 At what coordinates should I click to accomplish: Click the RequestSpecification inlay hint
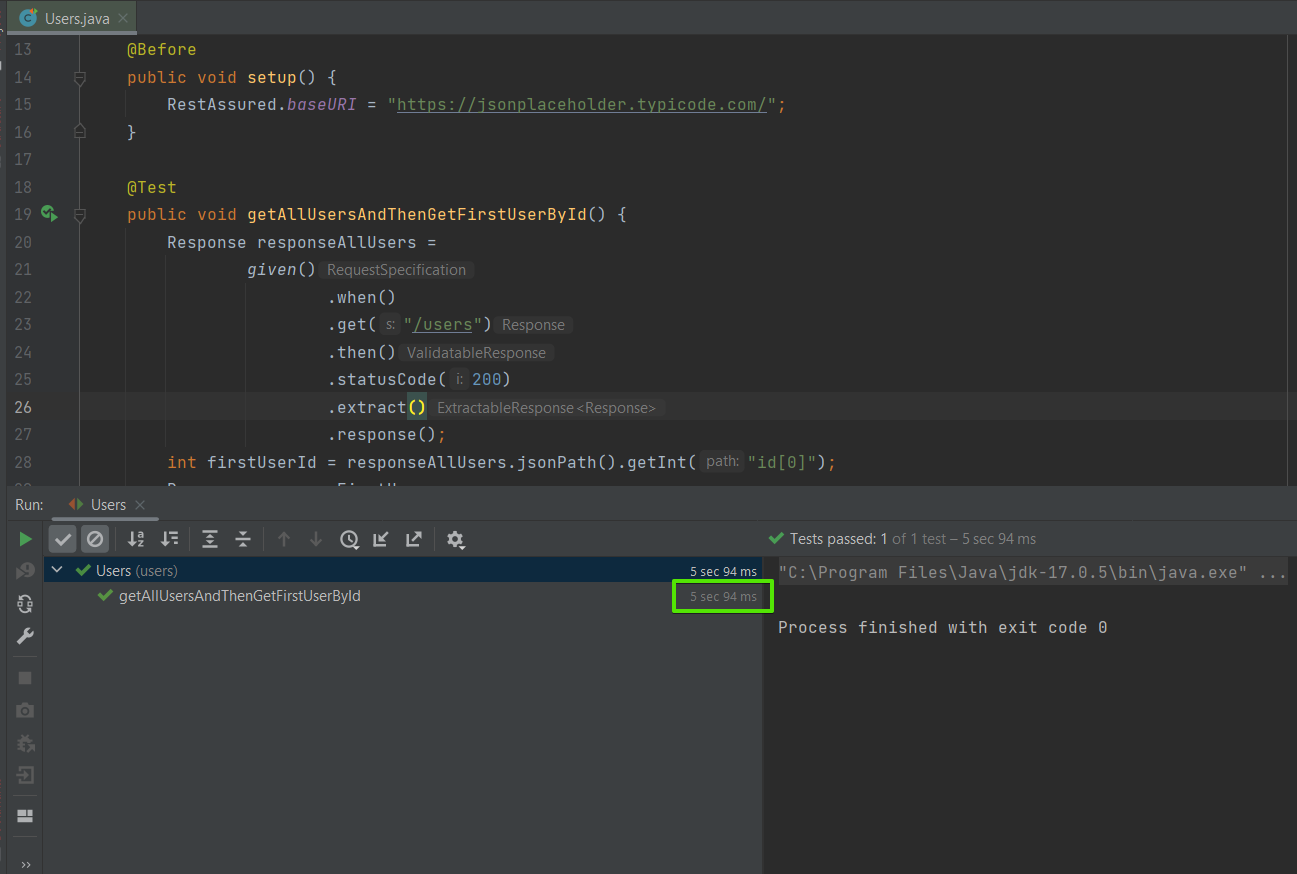point(397,270)
